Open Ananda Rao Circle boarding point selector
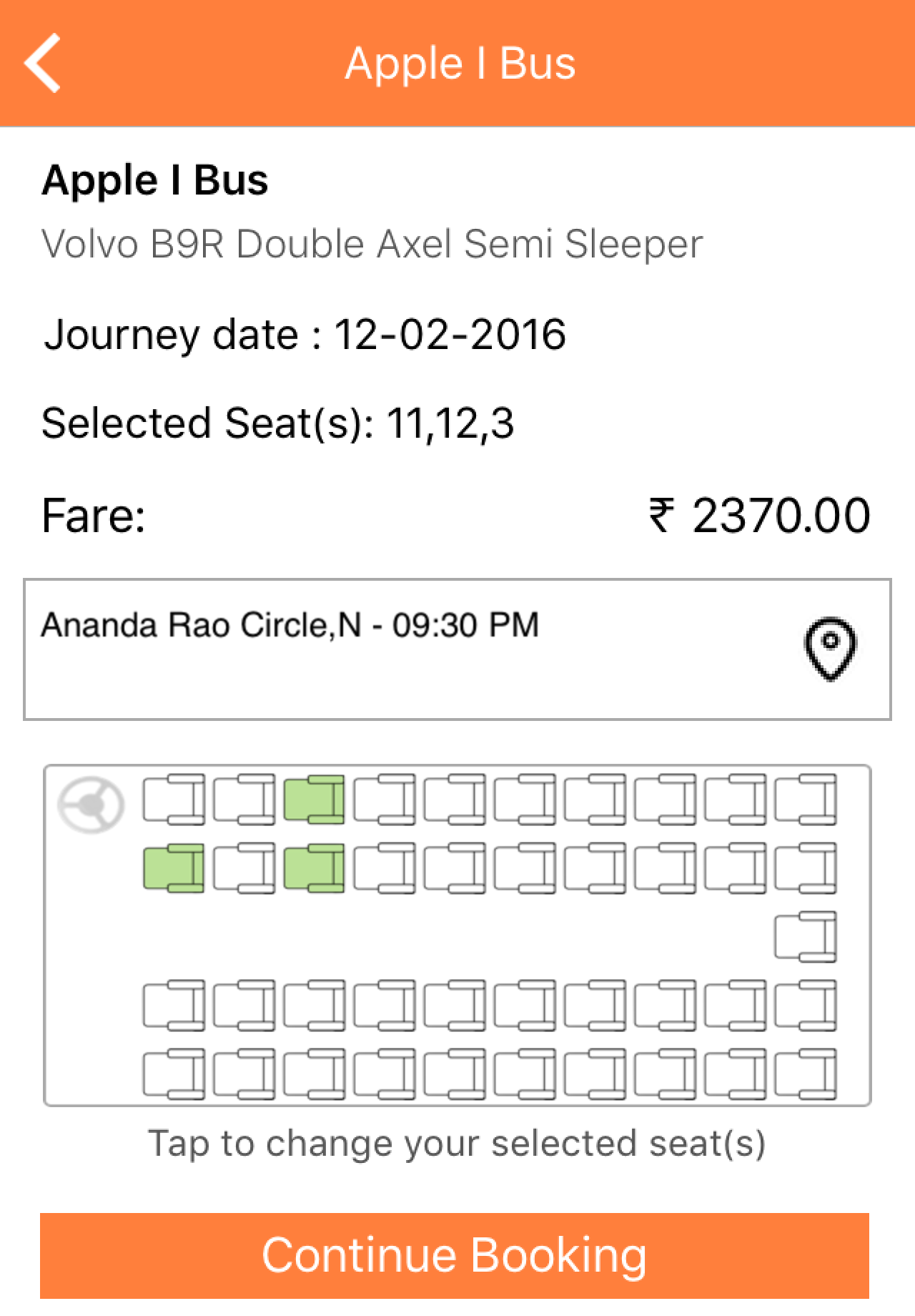915x1316 pixels. 457,649
